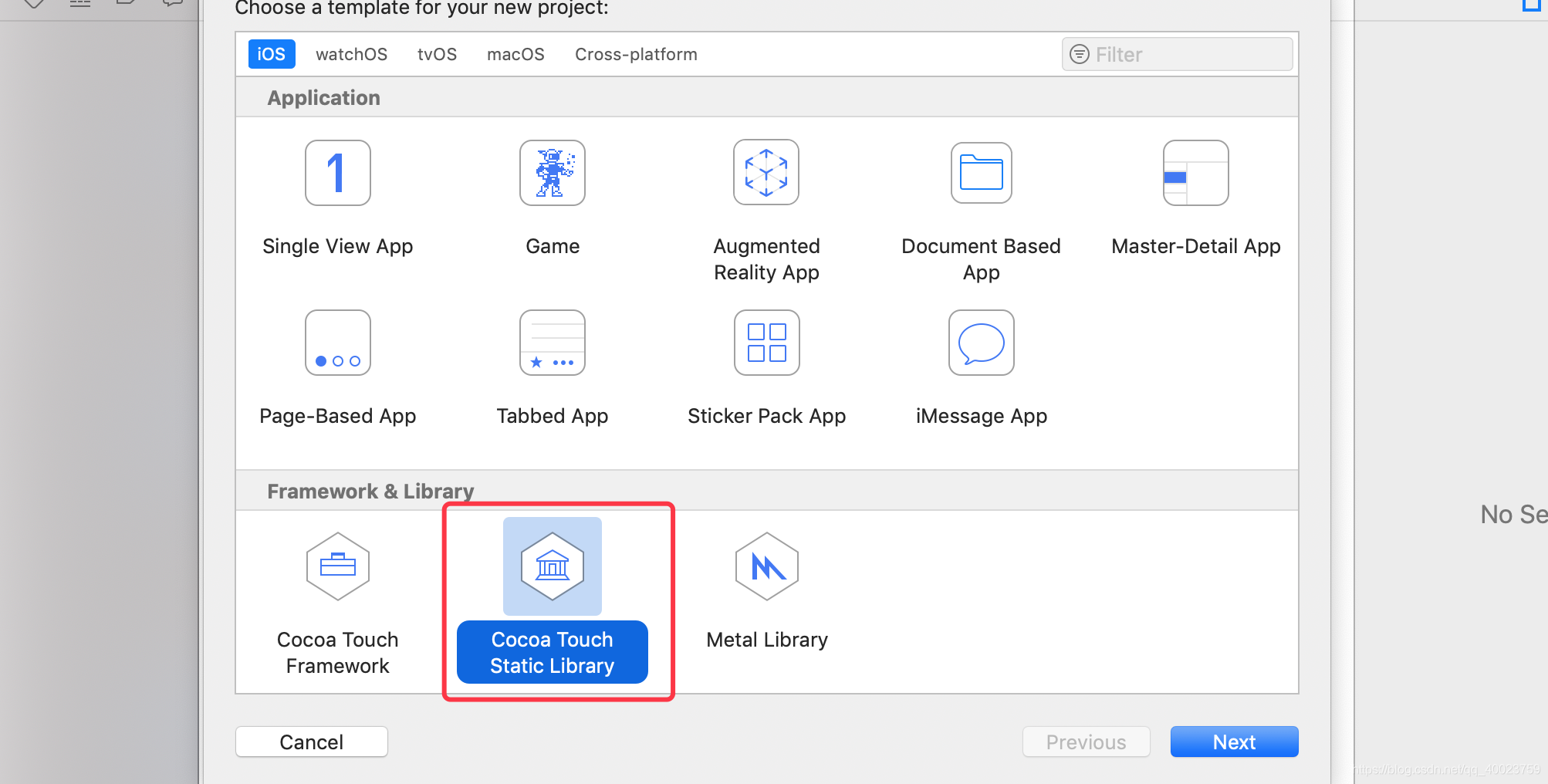Select the Single View App template icon
1548x784 pixels.
(338, 173)
